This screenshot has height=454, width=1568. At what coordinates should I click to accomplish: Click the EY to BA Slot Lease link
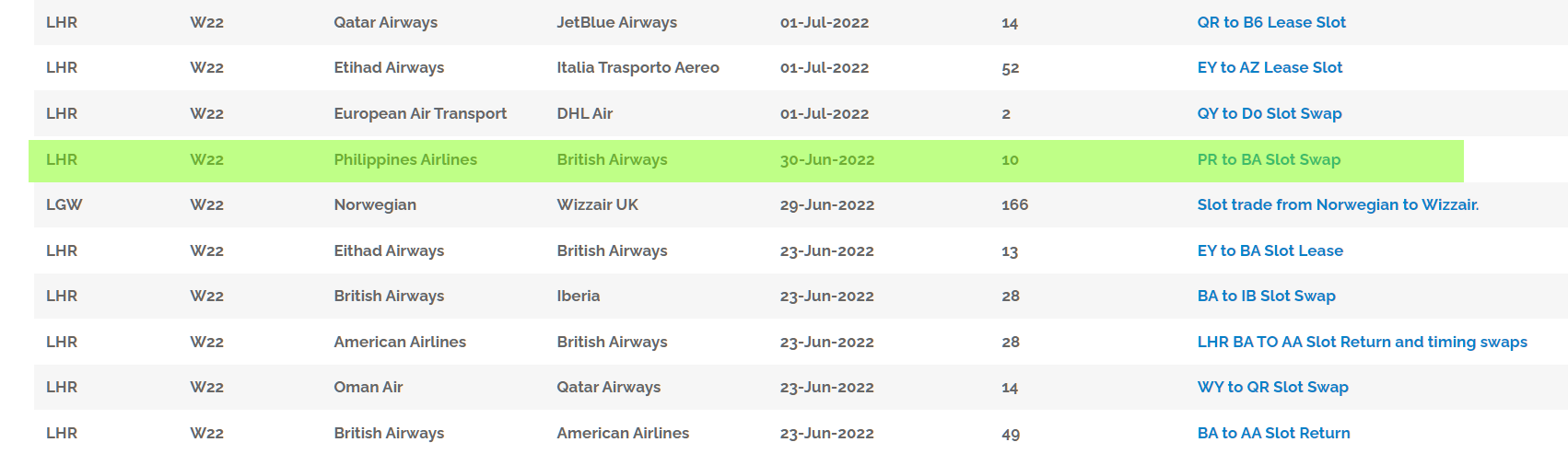tap(1270, 250)
